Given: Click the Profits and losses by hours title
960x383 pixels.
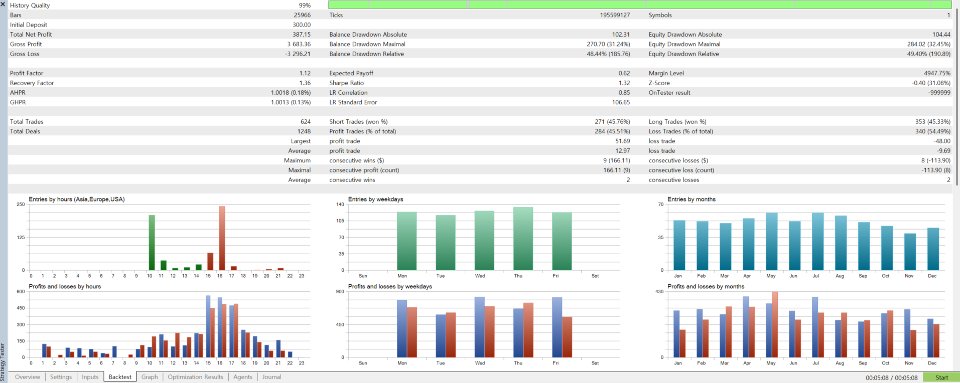Looking at the screenshot, I should (65, 286).
